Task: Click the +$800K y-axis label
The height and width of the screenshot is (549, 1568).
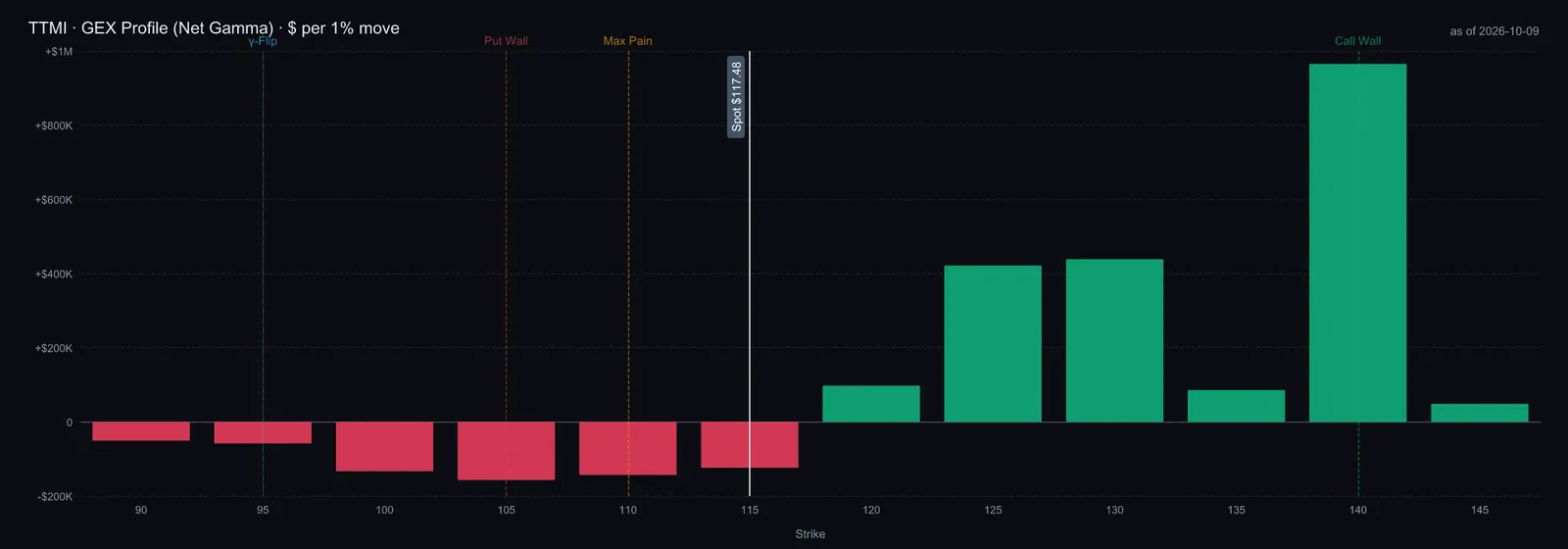Action: (54, 125)
